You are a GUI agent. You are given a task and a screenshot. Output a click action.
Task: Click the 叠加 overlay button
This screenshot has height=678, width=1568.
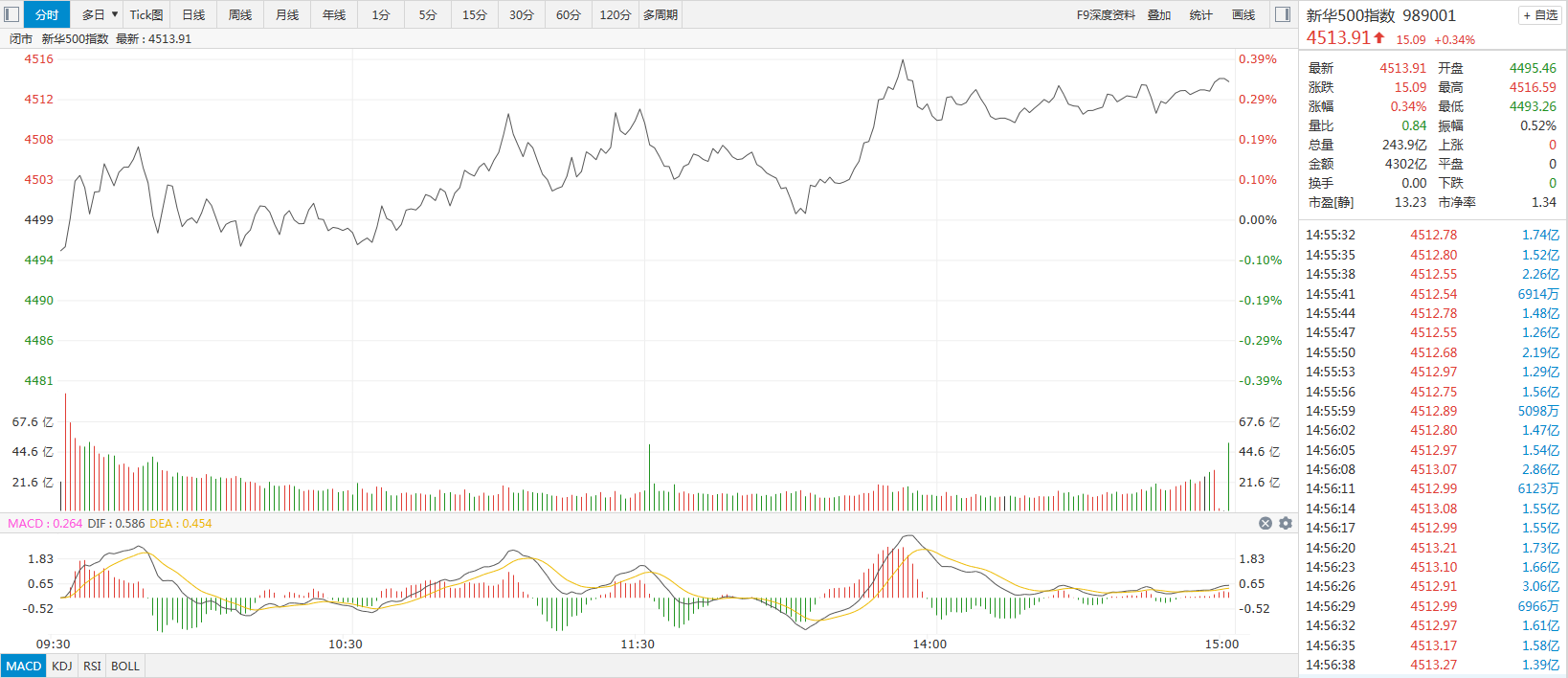(x=1159, y=14)
